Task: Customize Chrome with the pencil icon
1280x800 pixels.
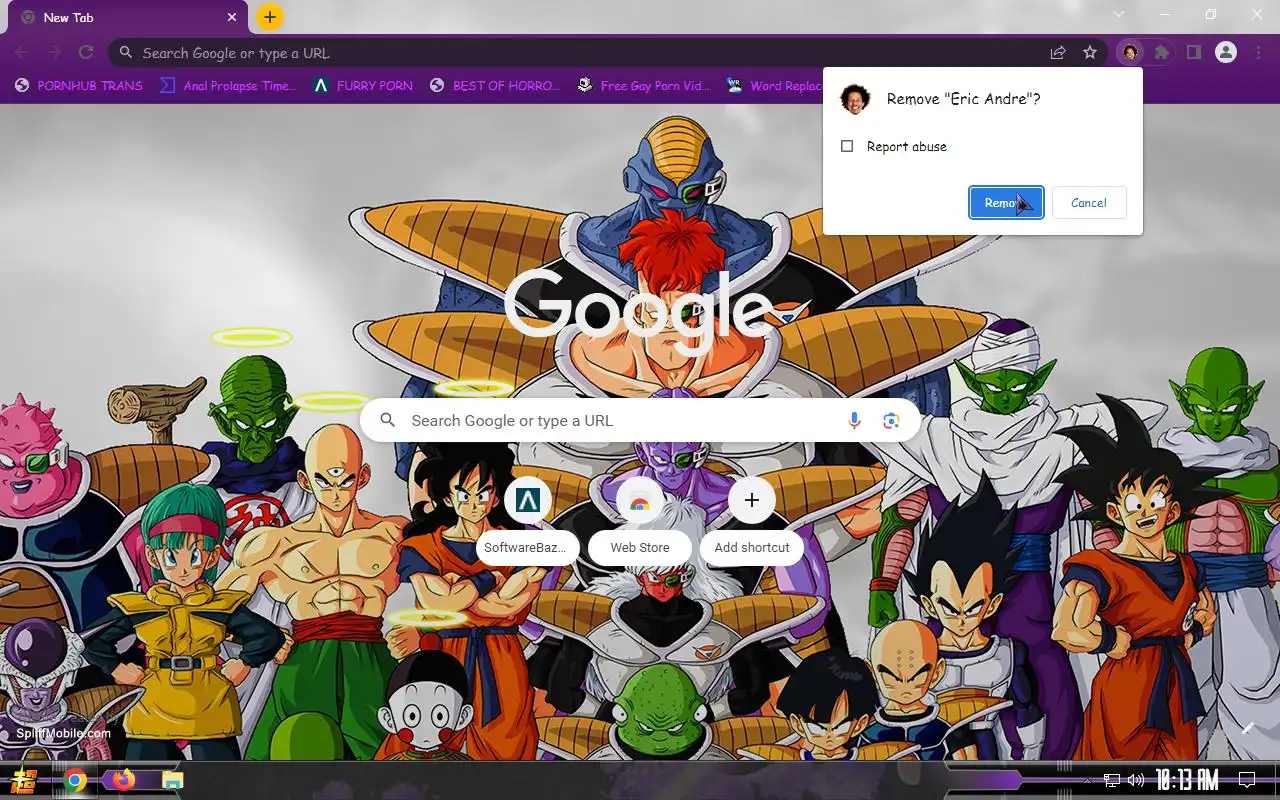Action: click(1248, 728)
